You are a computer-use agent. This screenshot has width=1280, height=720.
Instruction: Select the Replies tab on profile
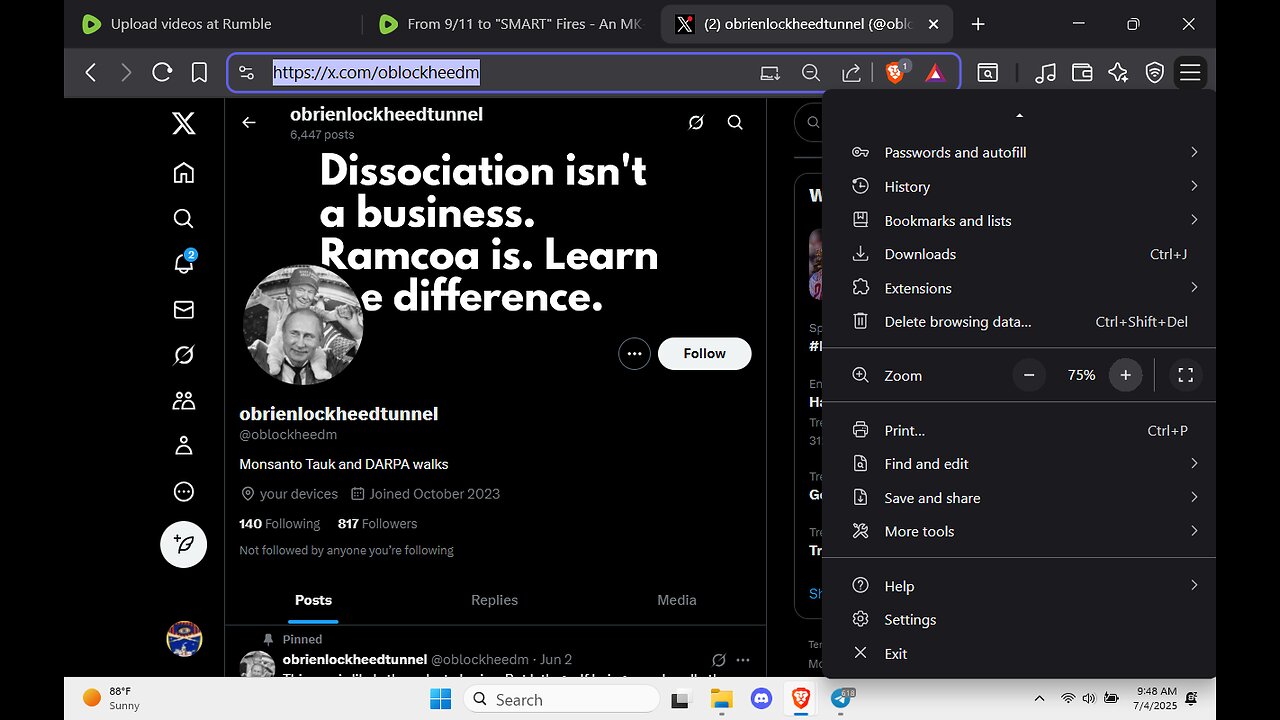(x=495, y=600)
